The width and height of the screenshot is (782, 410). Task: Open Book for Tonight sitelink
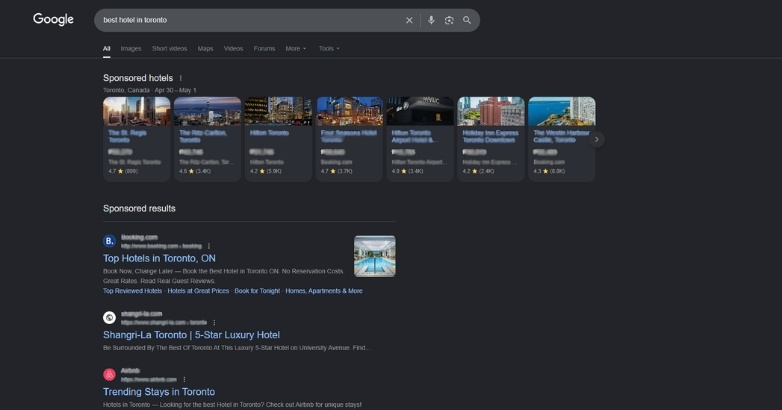pos(257,291)
